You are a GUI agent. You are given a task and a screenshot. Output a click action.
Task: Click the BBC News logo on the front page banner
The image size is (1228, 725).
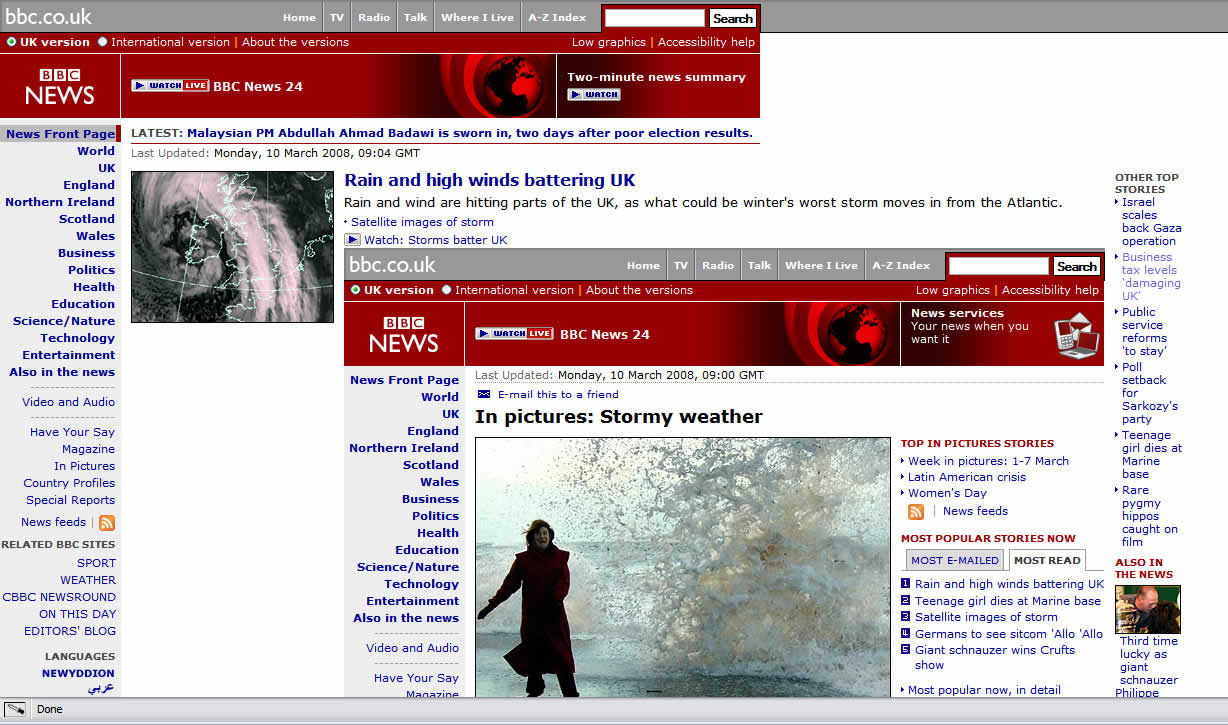point(60,87)
